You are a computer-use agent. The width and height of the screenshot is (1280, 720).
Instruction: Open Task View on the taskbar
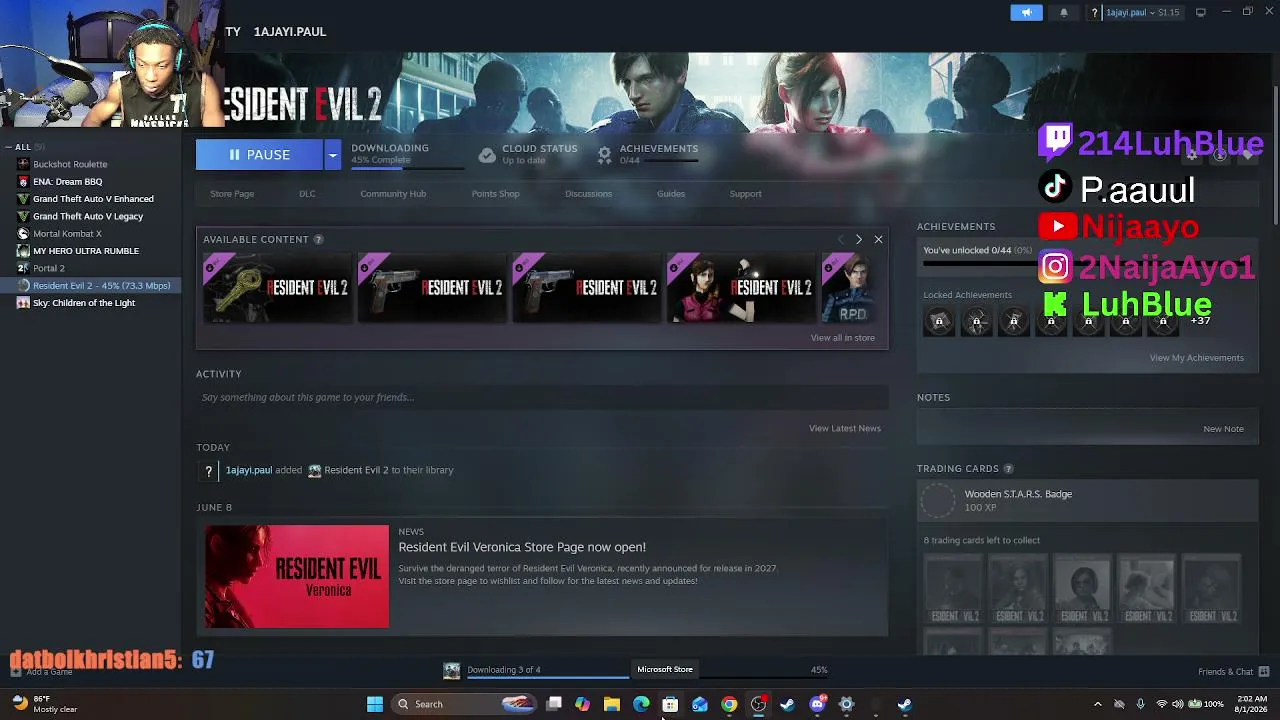(554, 704)
